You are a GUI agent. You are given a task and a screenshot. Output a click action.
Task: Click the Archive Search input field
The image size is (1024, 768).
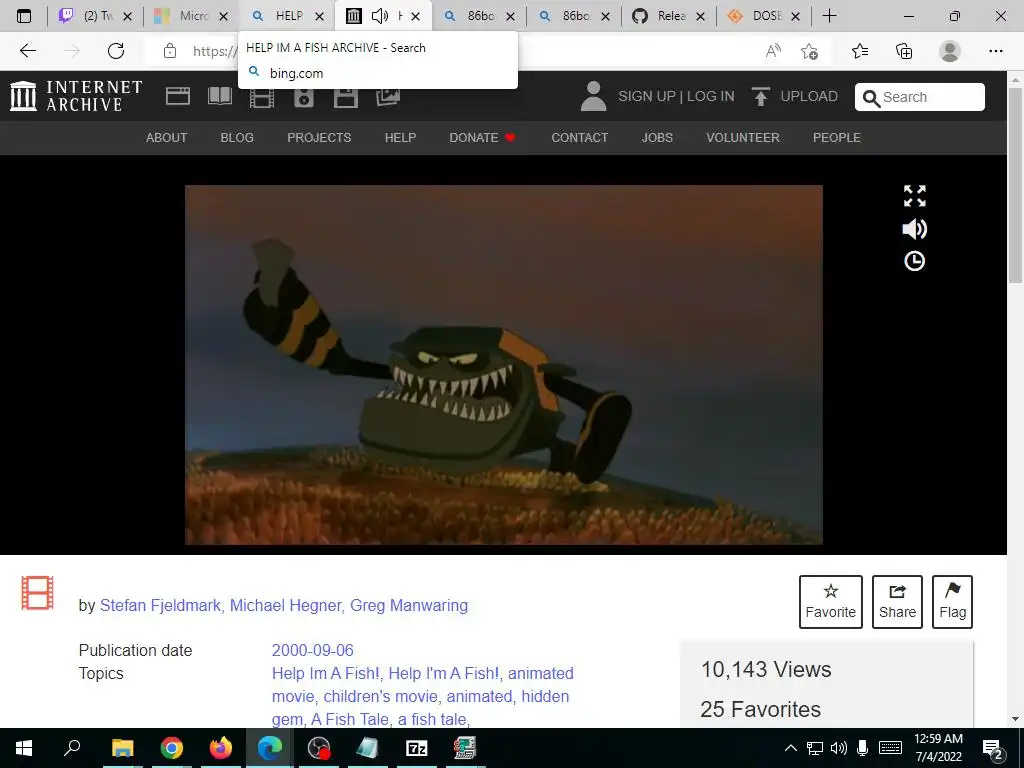920,97
